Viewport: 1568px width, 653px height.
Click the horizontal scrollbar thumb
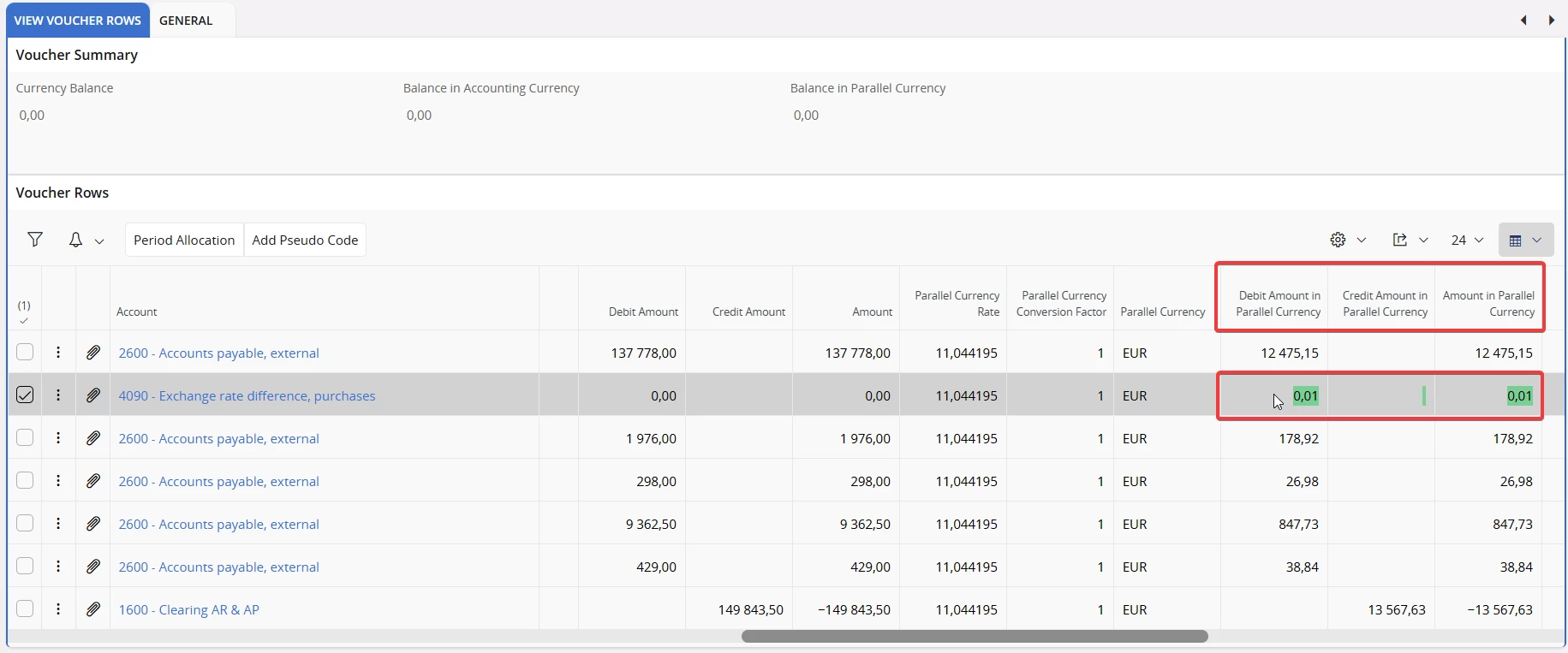[x=975, y=636]
